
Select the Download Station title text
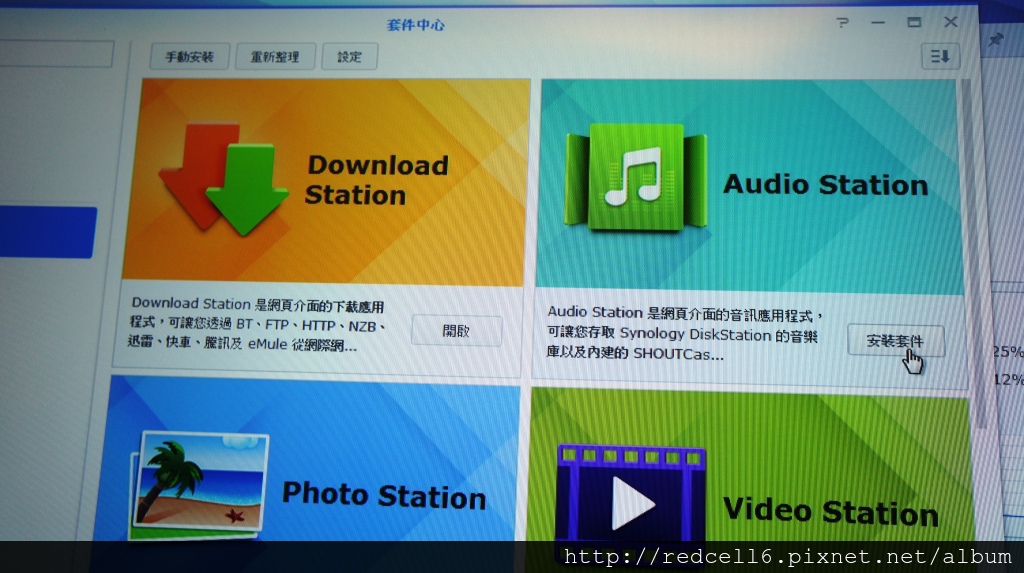click(x=377, y=180)
